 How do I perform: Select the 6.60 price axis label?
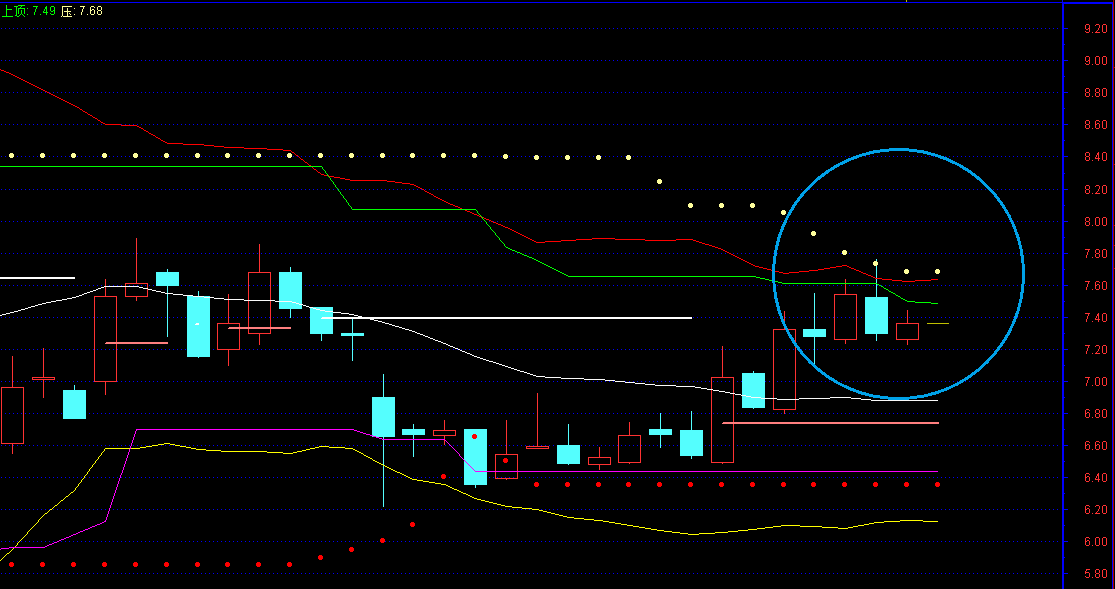(x=1095, y=446)
